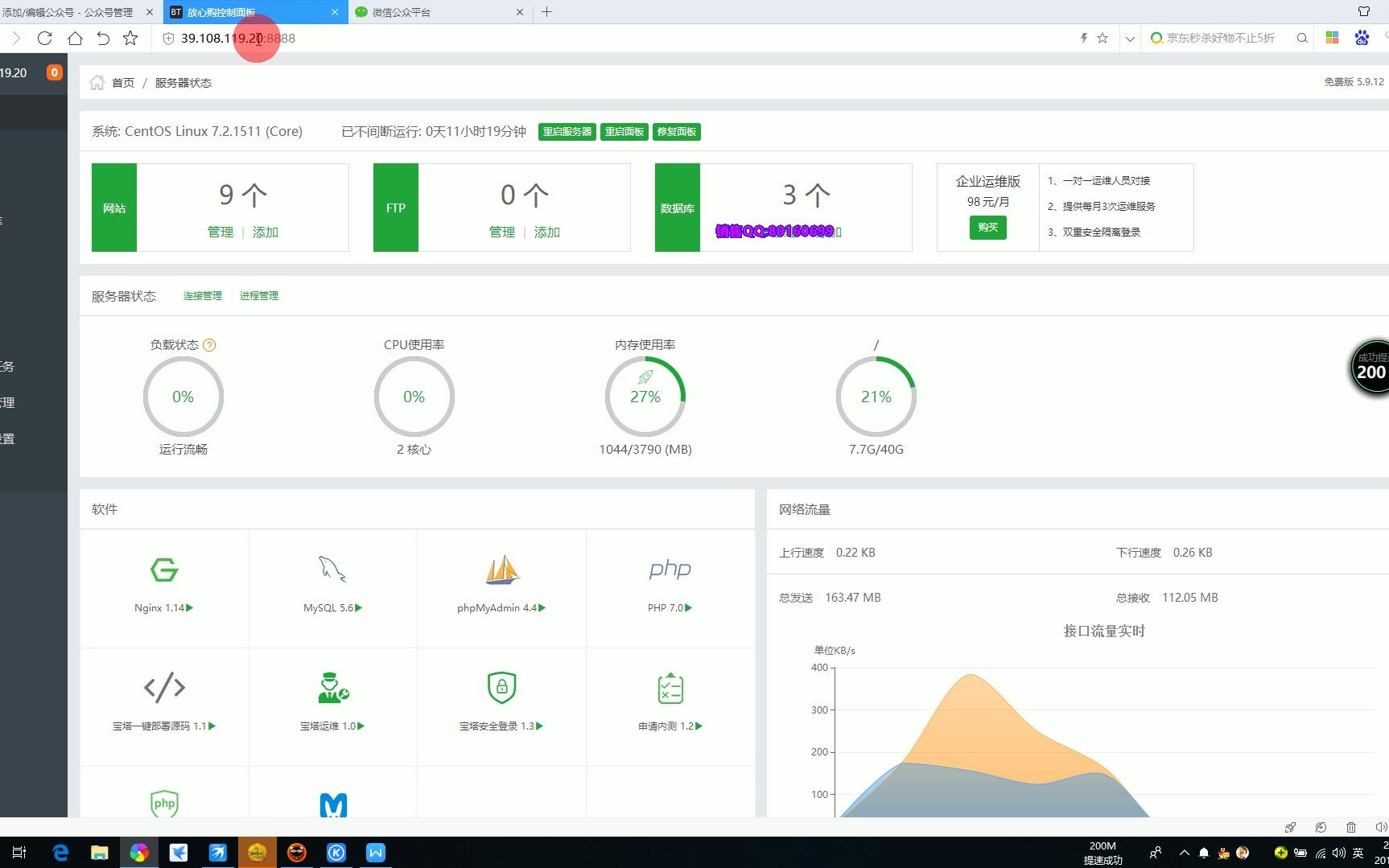1389x868 pixels.
Task: Click the 修复面板 button
Action: [677, 132]
